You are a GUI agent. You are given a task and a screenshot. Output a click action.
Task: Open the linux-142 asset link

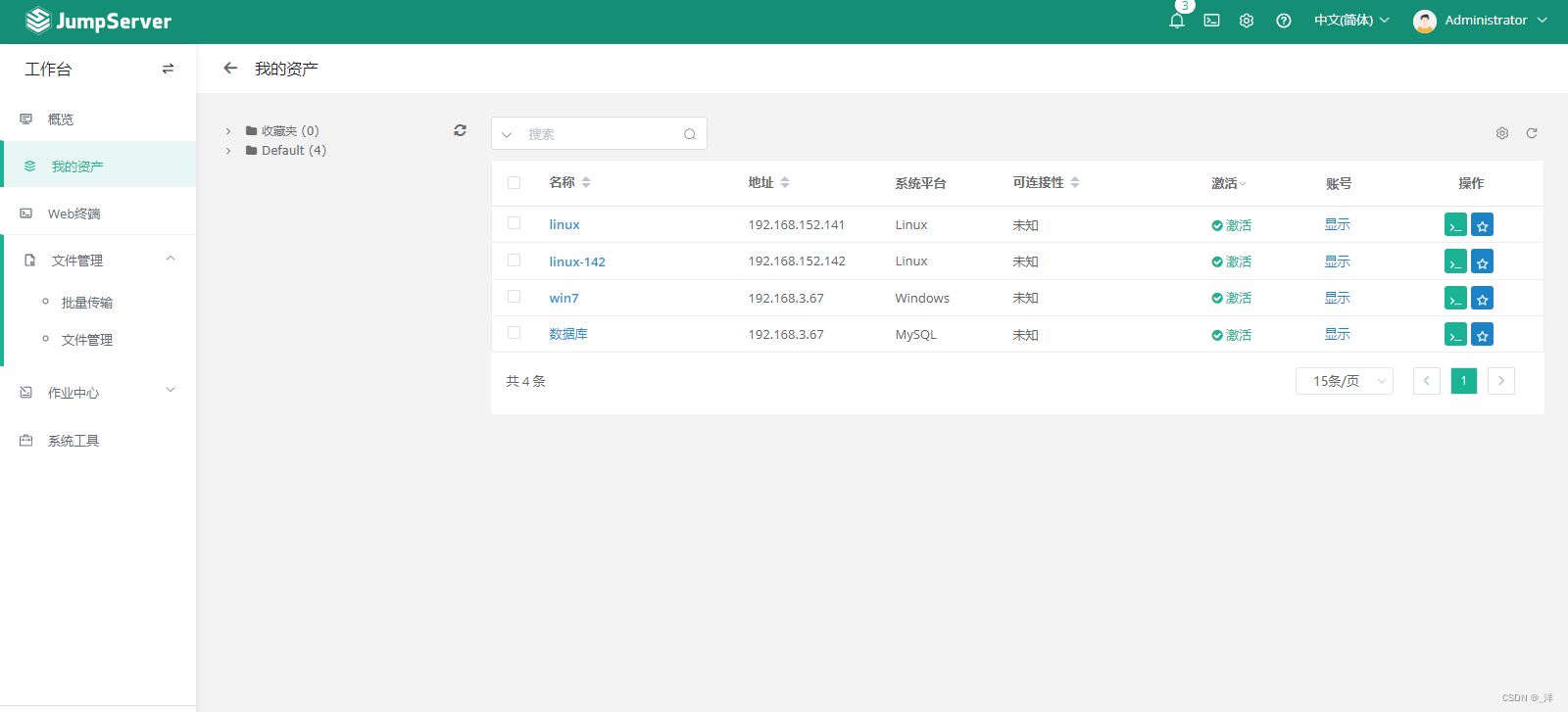pos(577,261)
